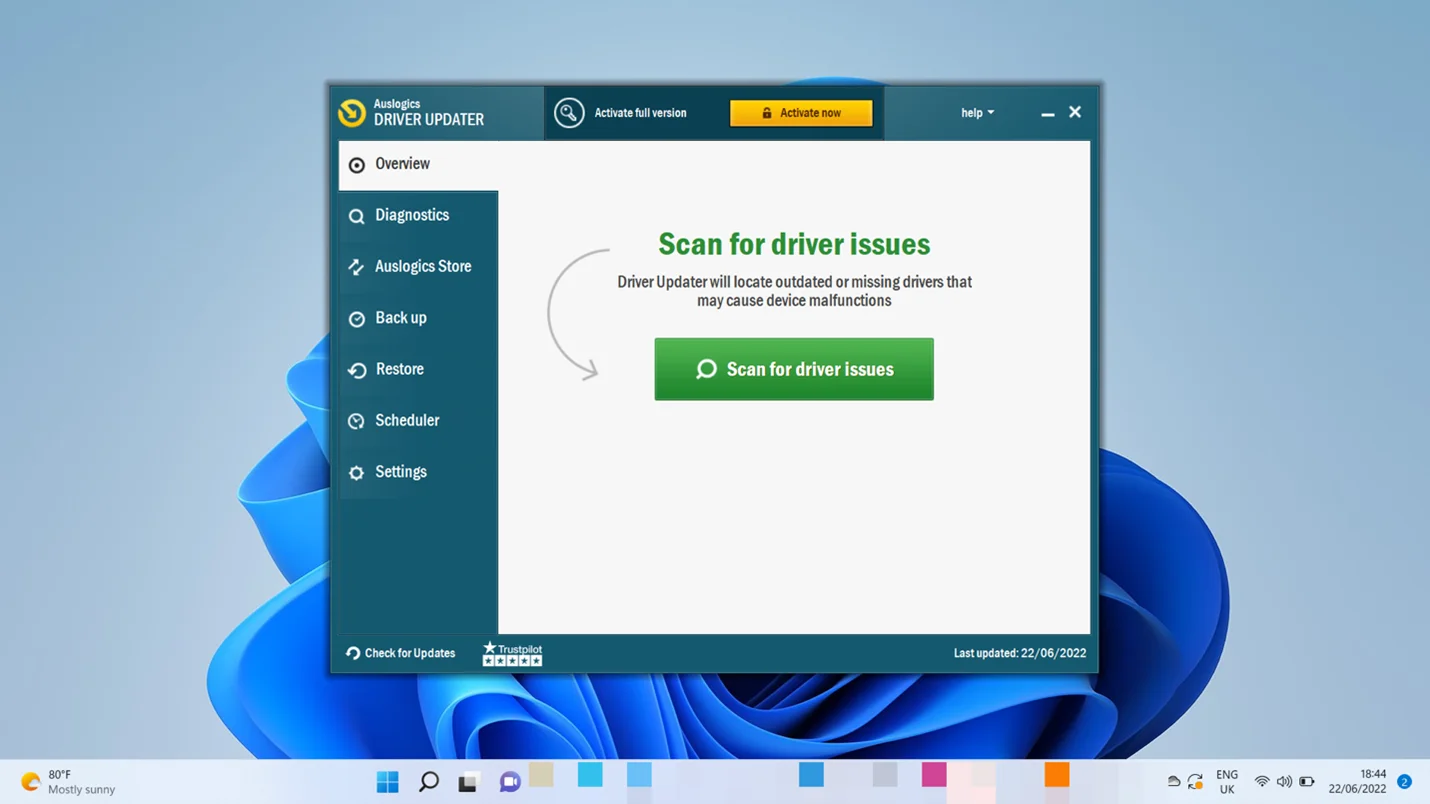Open the Chat app on the taskbar
1430x804 pixels.
[509, 782]
